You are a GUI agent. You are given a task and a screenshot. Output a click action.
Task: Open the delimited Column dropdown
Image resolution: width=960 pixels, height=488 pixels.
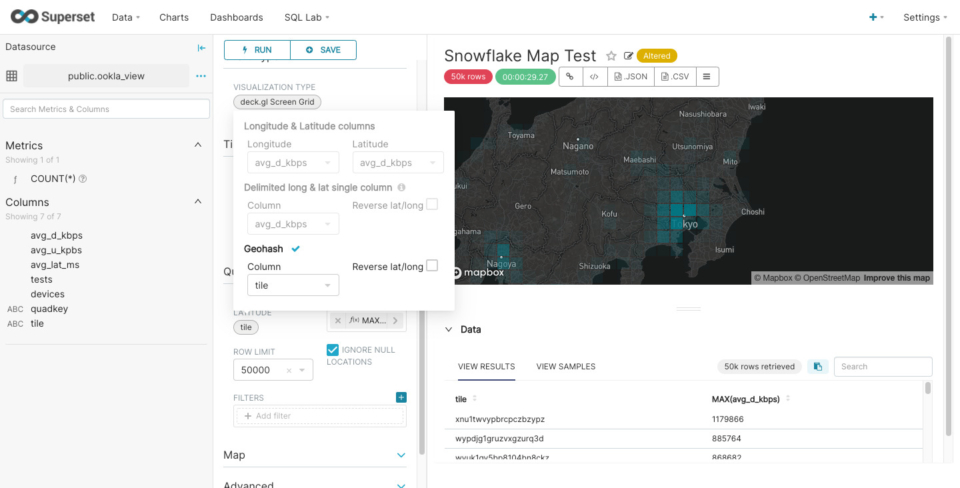coord(293,224)
